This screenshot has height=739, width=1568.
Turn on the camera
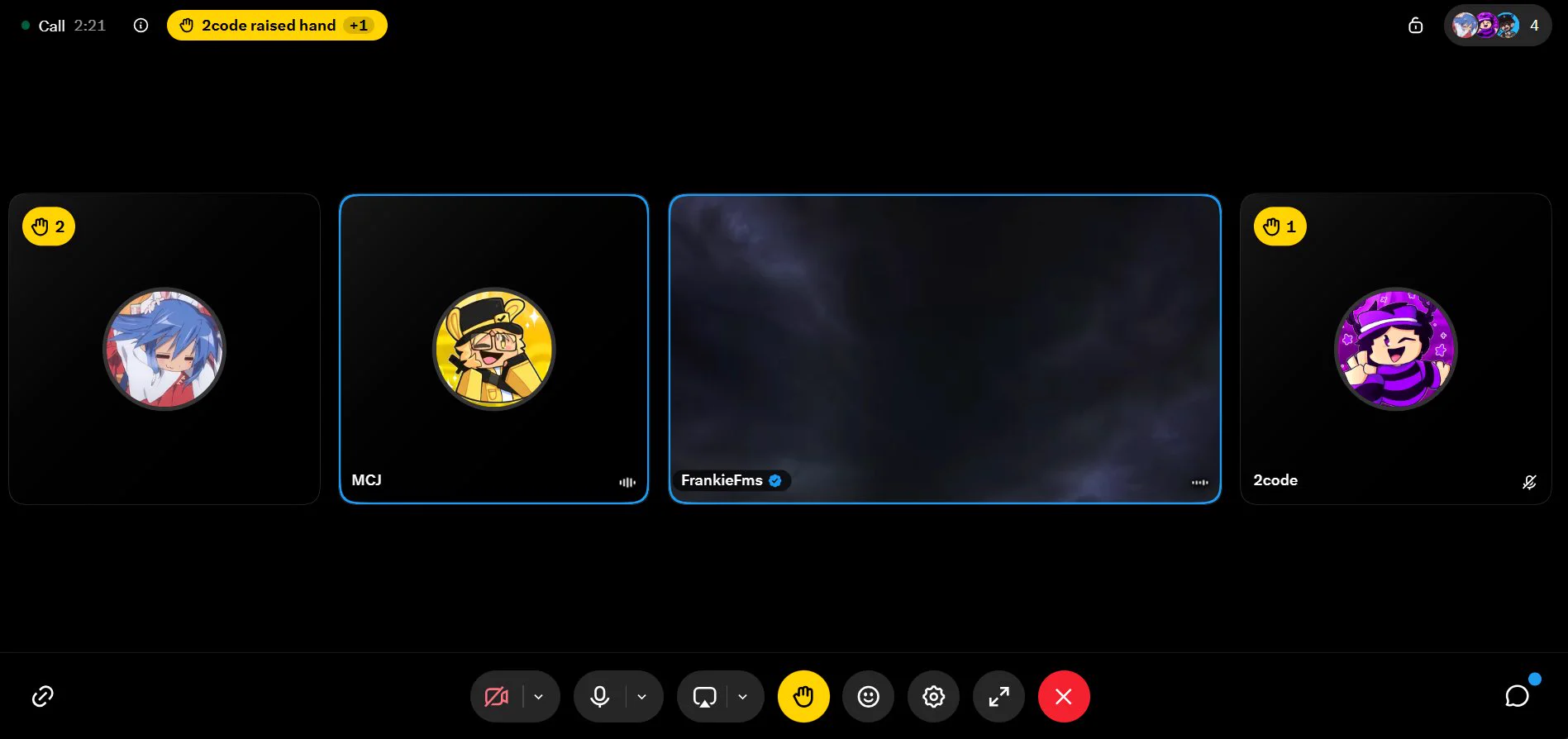[x=497, y=697]
